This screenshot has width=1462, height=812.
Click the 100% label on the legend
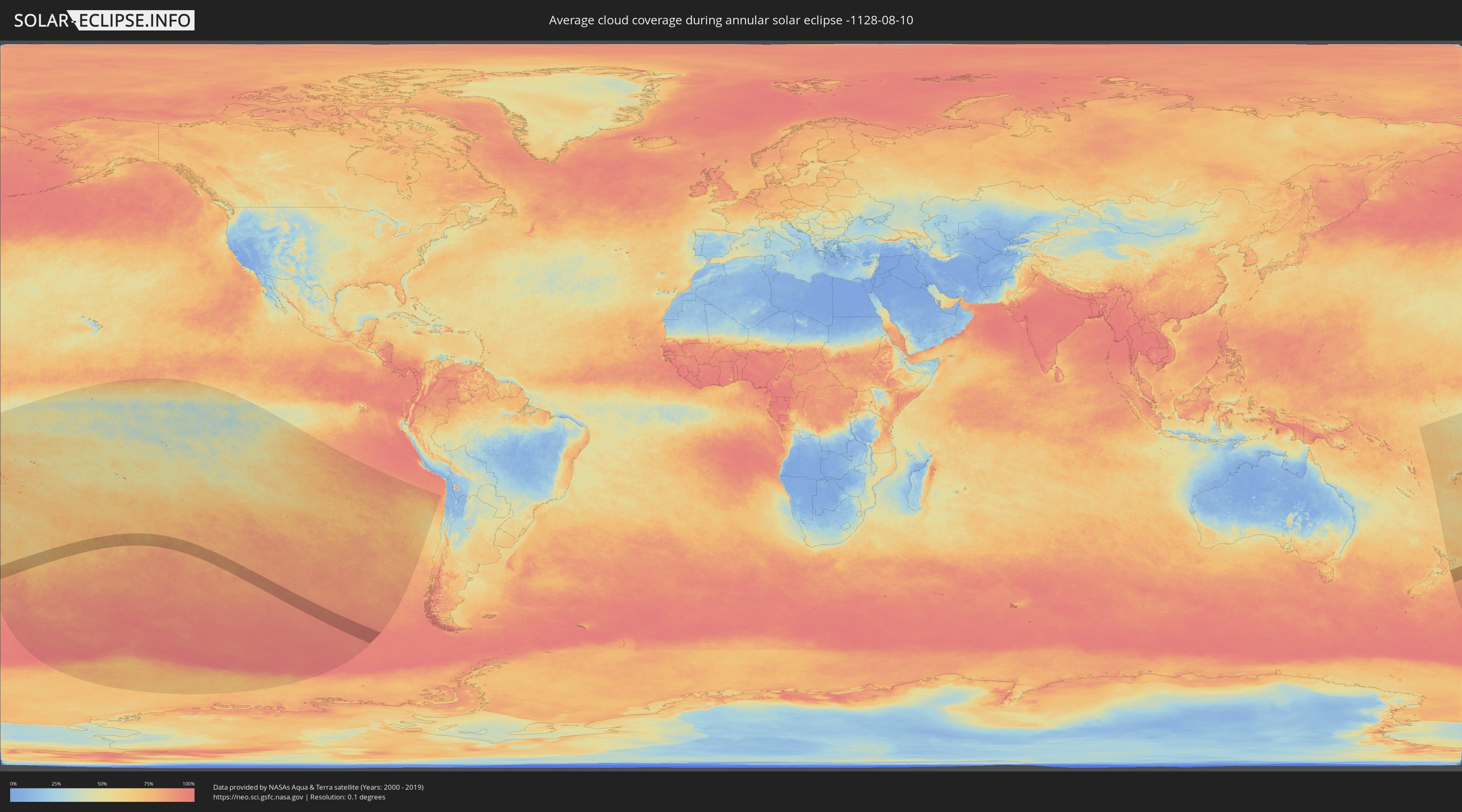click(188, 784)
